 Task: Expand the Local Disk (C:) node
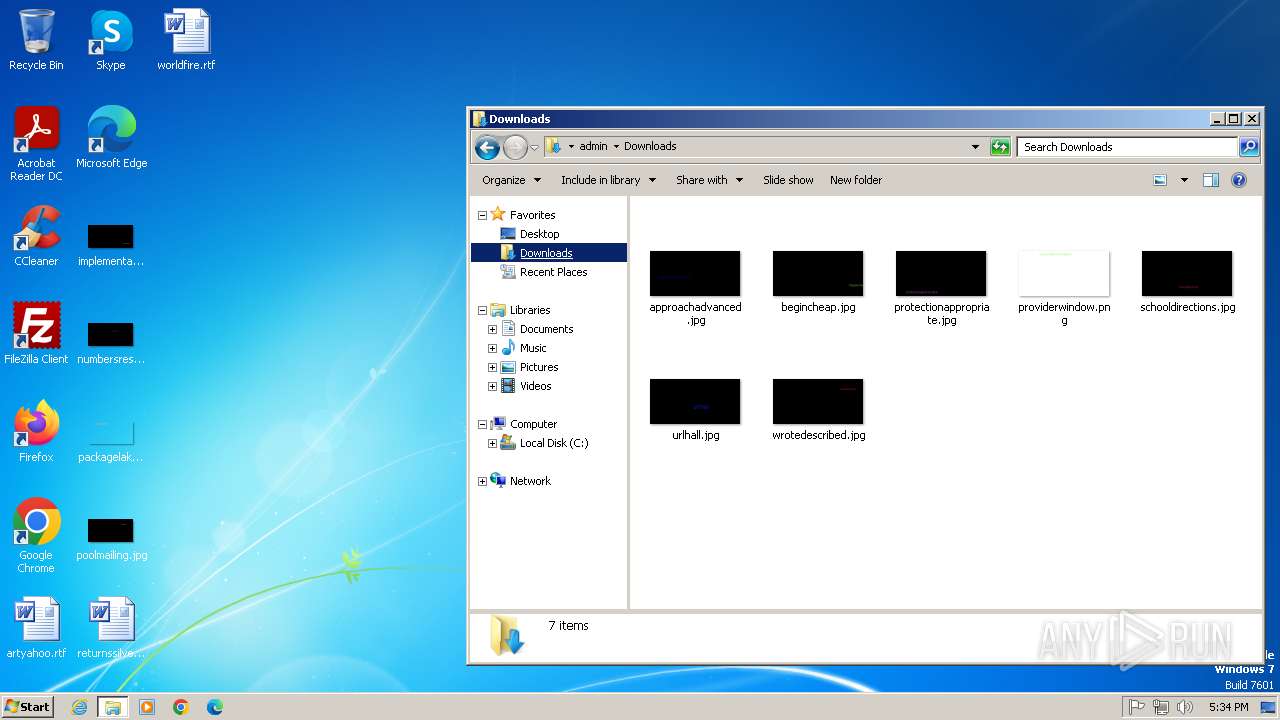[492, 443]
